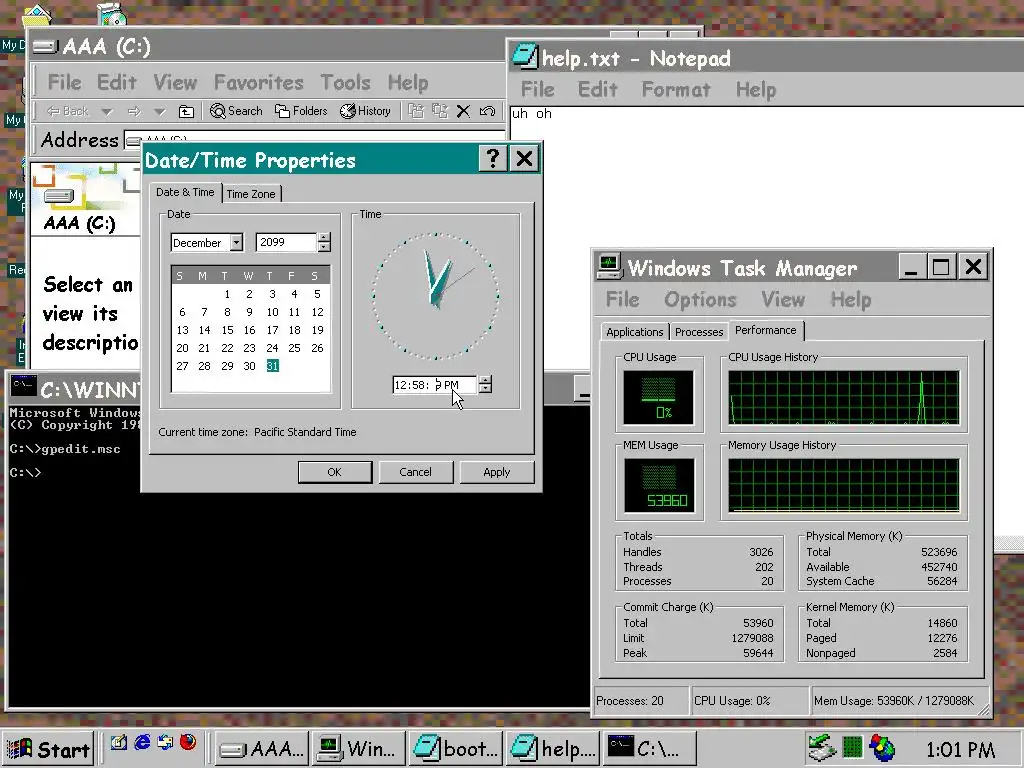This screenshot has height=768, width=1024.
Task: Launch Internet Explorer from Quick Launch
Action: 142,743
